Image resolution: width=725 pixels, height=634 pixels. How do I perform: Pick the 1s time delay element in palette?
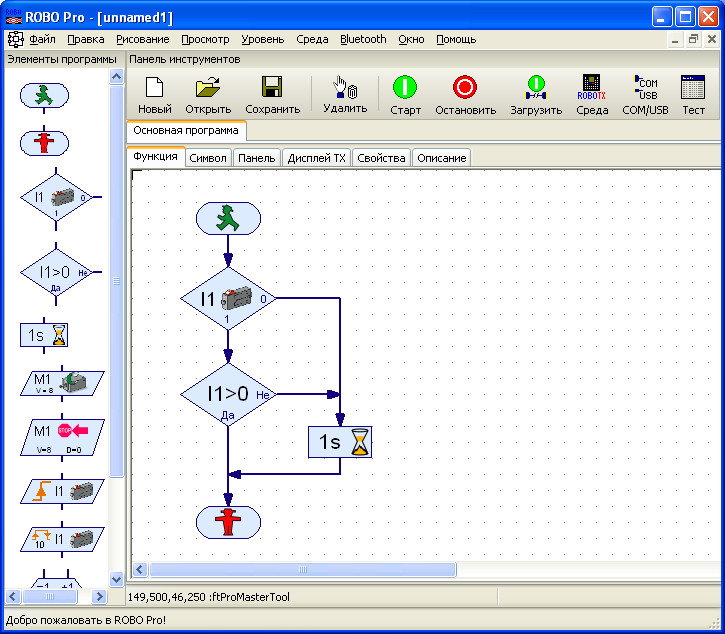(x=44, y=335)
